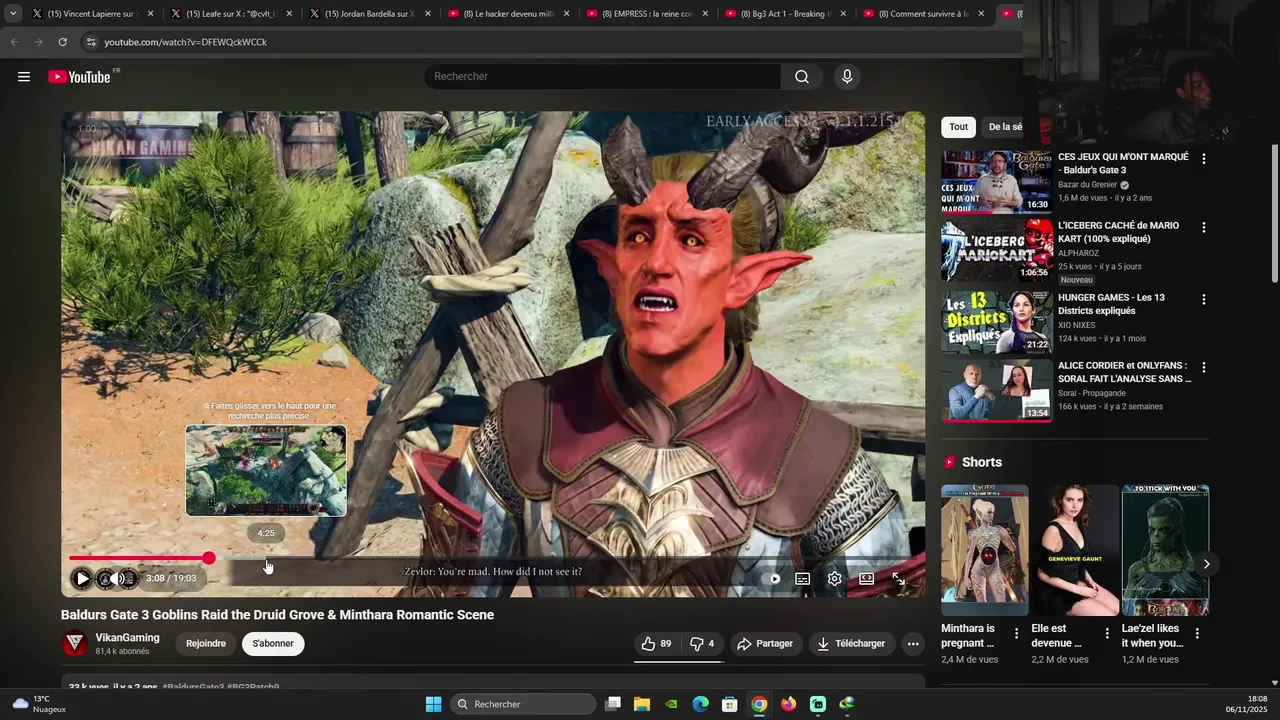Open Firefox from the taskbar

pos(789,704)
